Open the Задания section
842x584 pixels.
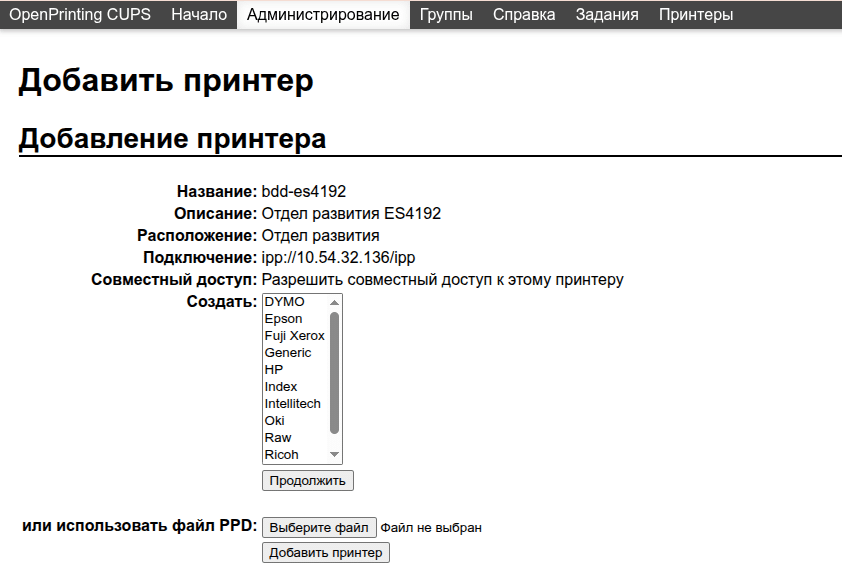[x=607, y=15]
